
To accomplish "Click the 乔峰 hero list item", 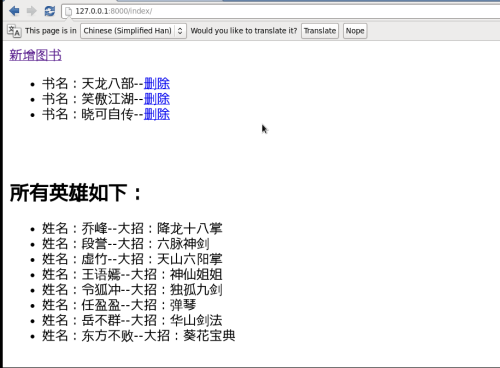I will pyautogui.click(x=132, y=229).
